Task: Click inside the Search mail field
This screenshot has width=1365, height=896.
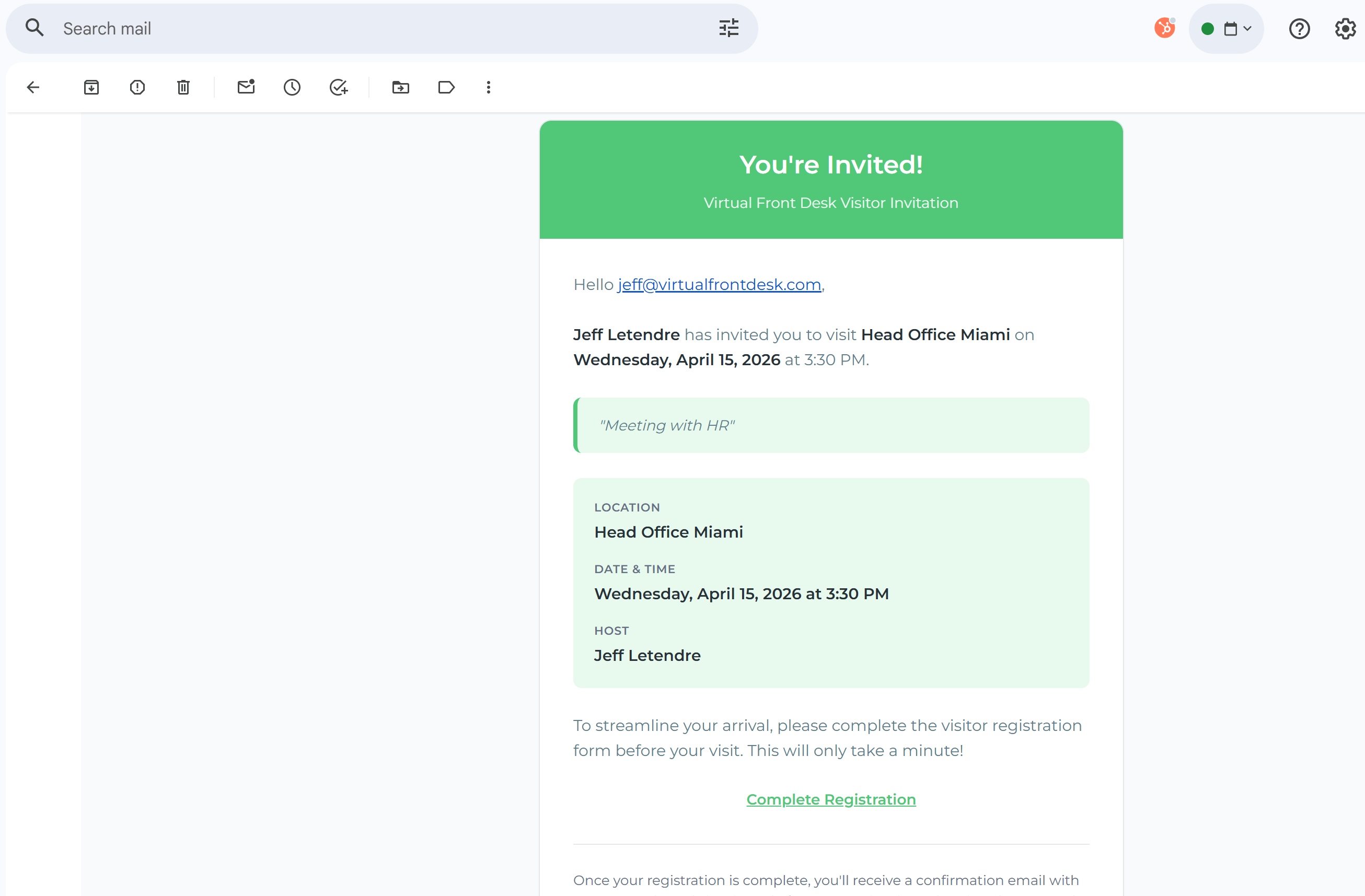Action: tap(373, 29)
